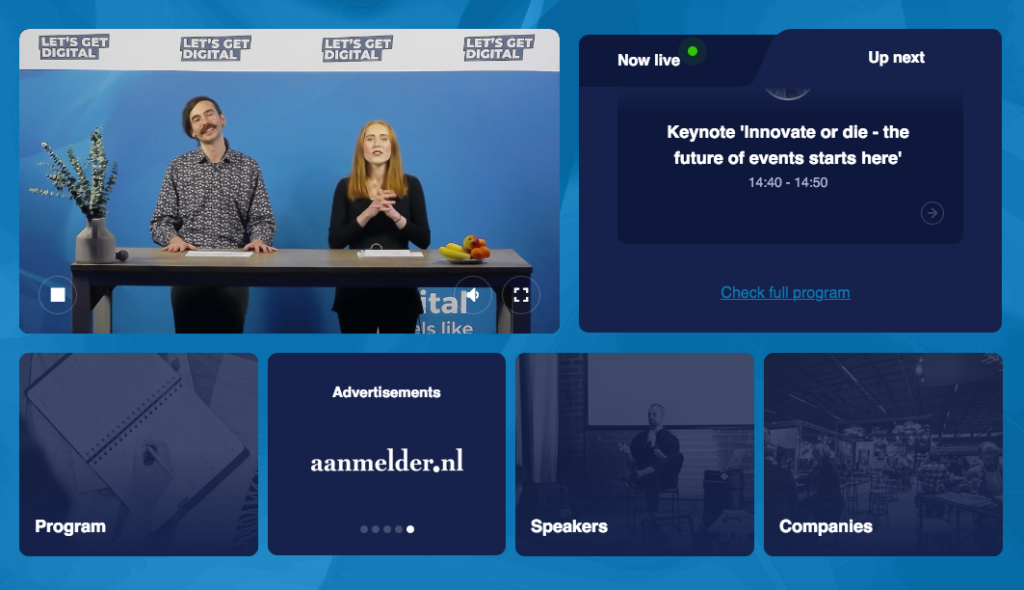Click the 14:40 - 14:50 time slot
Viewport: 1024px width, 590px height.
[788, 183]
